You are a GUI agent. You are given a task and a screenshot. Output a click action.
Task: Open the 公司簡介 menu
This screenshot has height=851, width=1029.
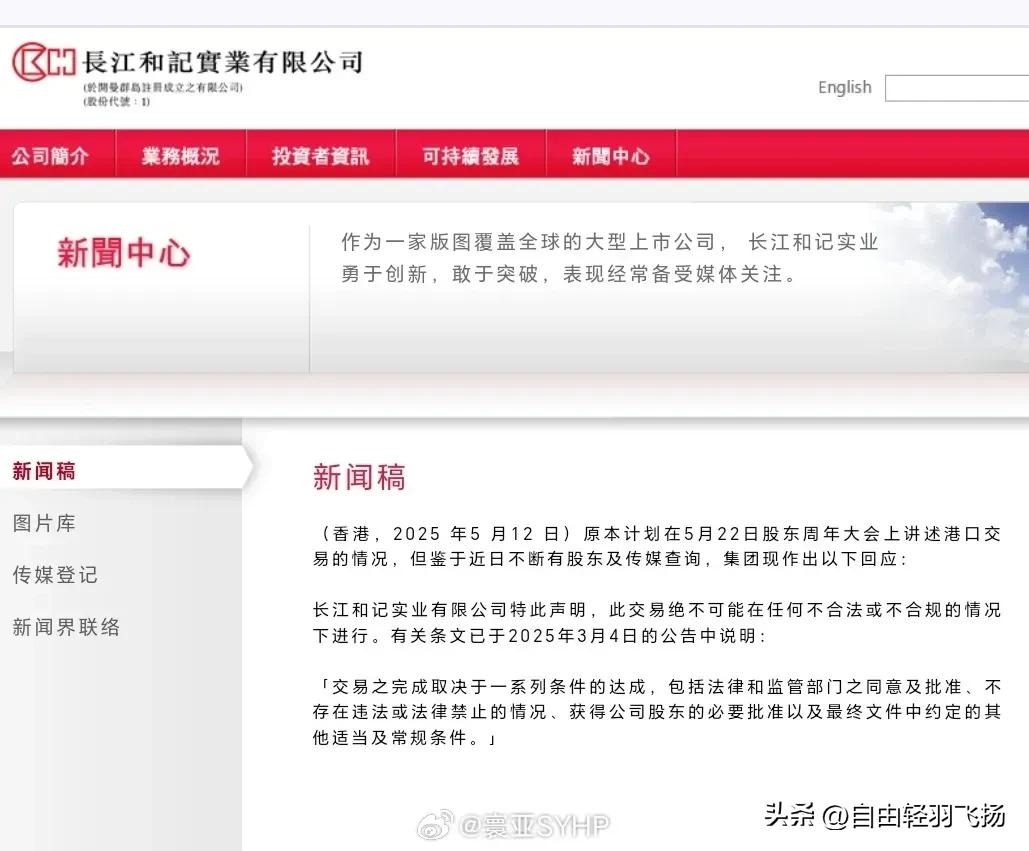point(51,156)
